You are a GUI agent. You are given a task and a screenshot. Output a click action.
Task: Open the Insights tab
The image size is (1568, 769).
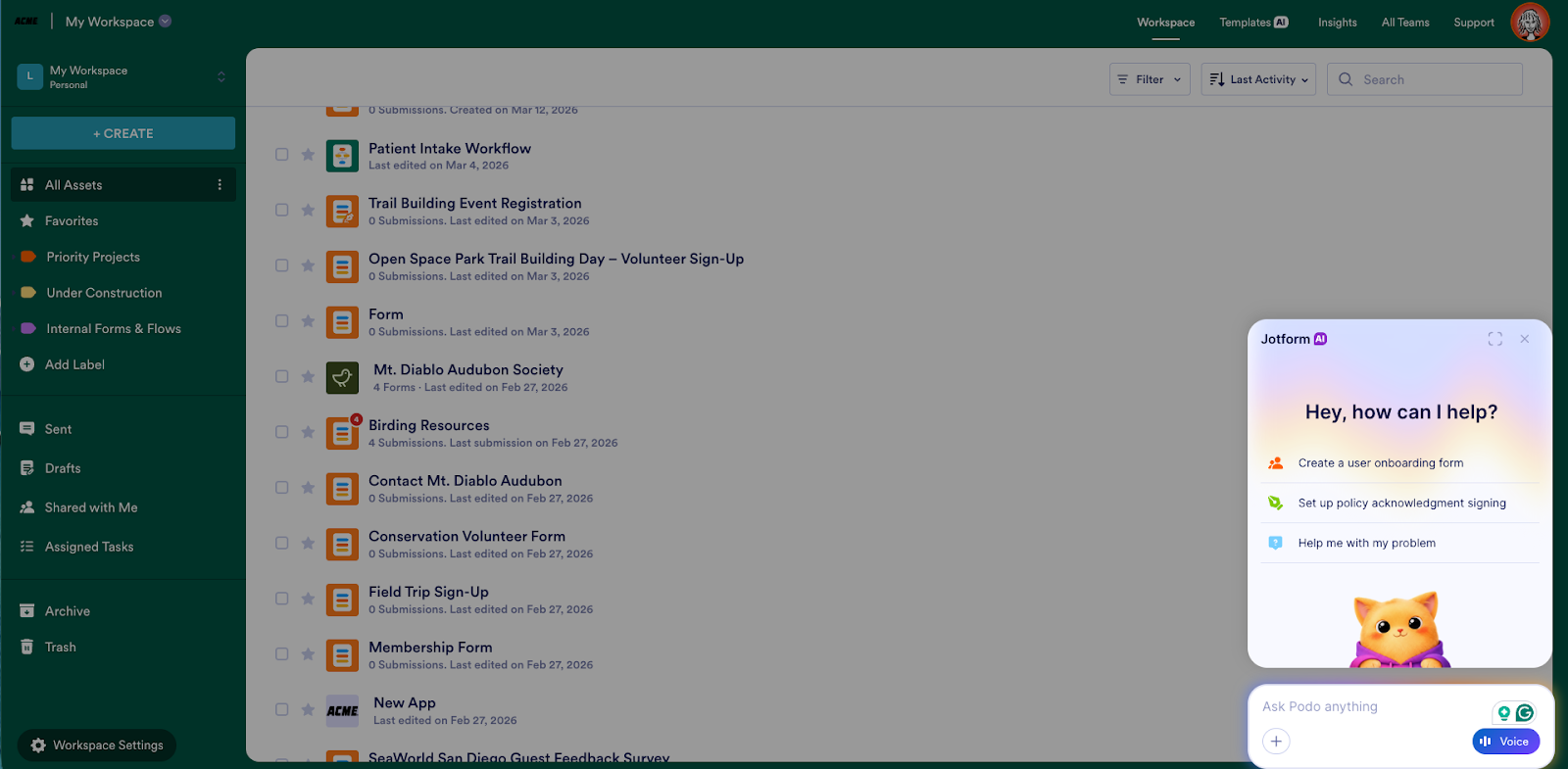(1338, 23)
